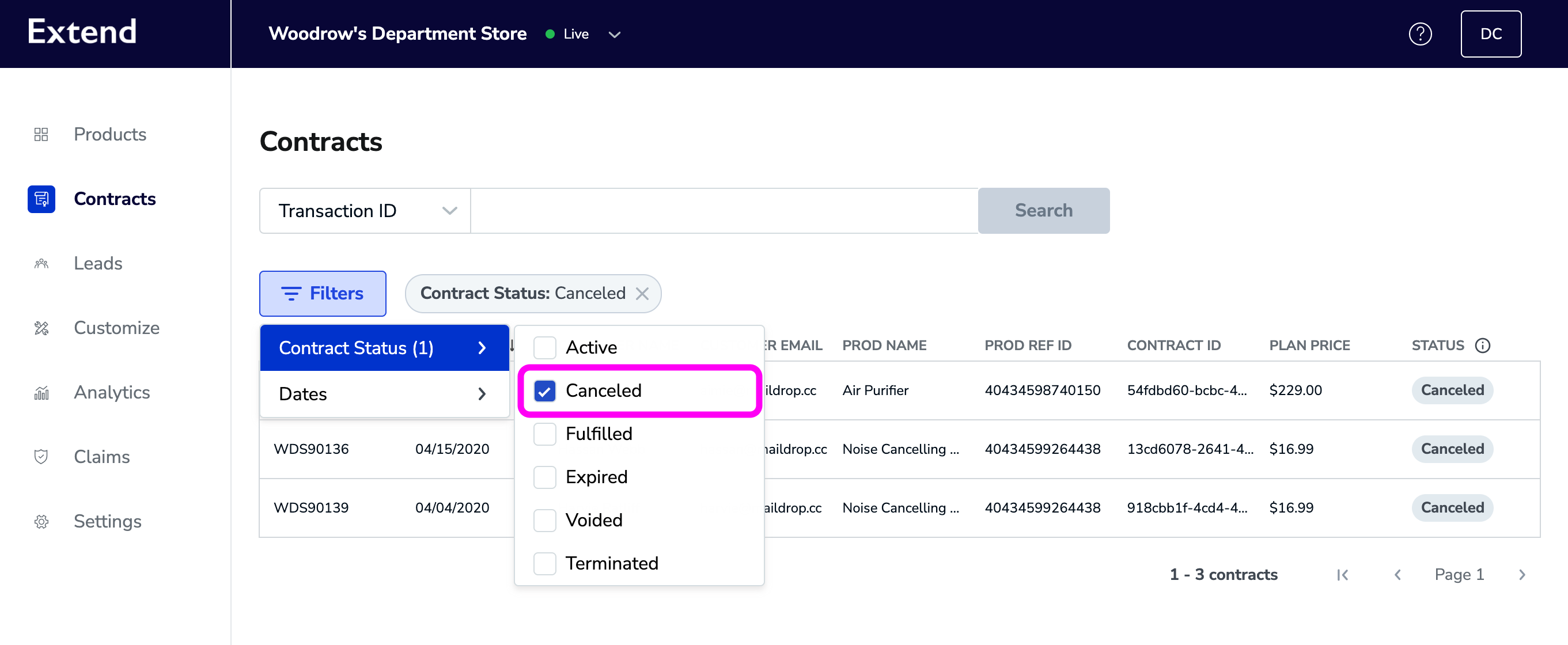Check the Expired status checkbox
Viewport: 1568px width, 645px height.
[545, 477]
